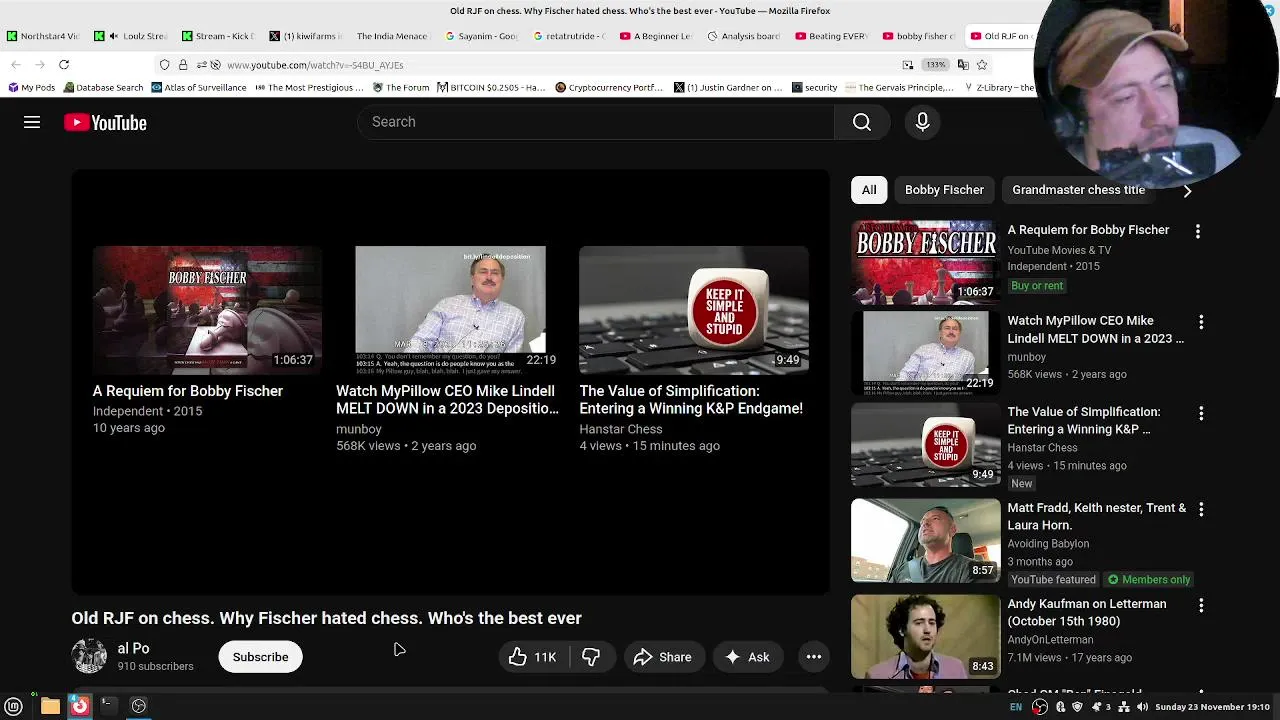Reload the page in Firefox

64,65
